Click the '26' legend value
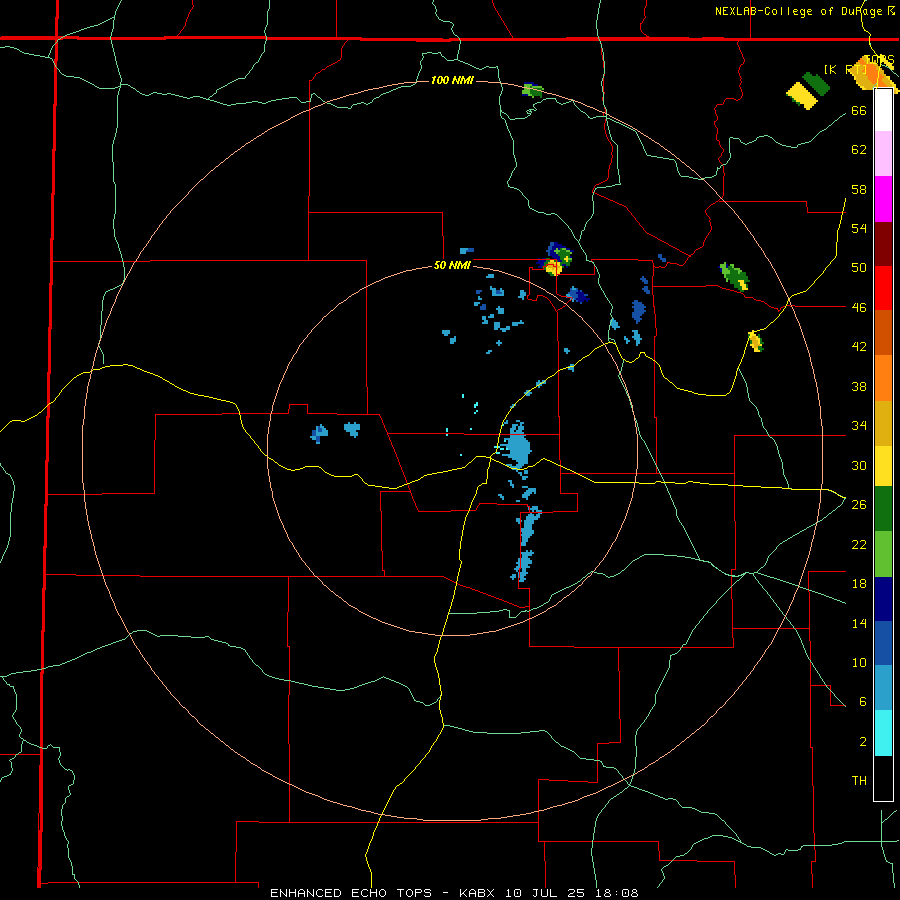Image resolution: width=900 pixels, height=900 pixels. coord(859,505)
